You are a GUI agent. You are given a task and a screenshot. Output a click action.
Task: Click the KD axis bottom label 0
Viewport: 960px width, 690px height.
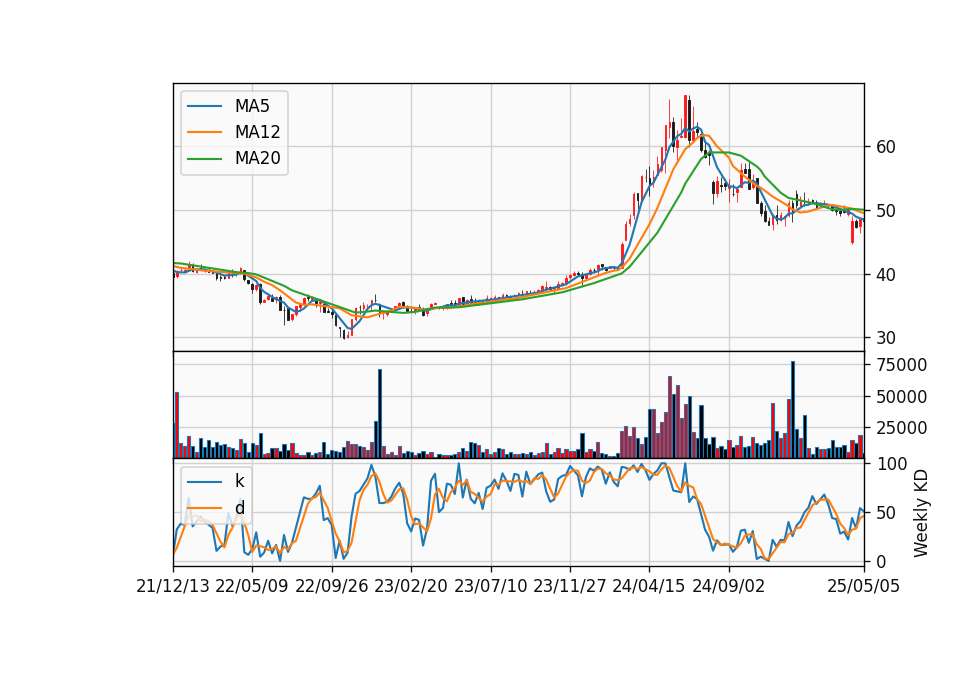[x=881, y=561]
